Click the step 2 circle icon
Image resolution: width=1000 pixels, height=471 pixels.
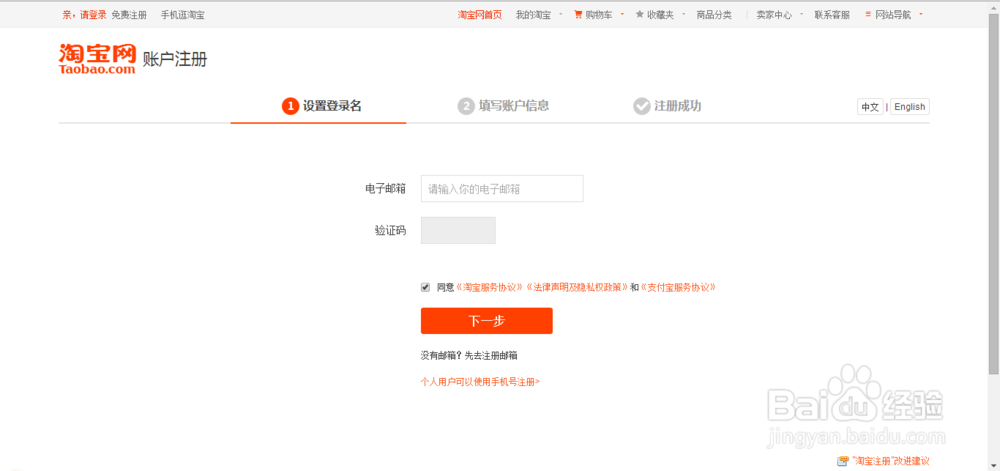466,106
